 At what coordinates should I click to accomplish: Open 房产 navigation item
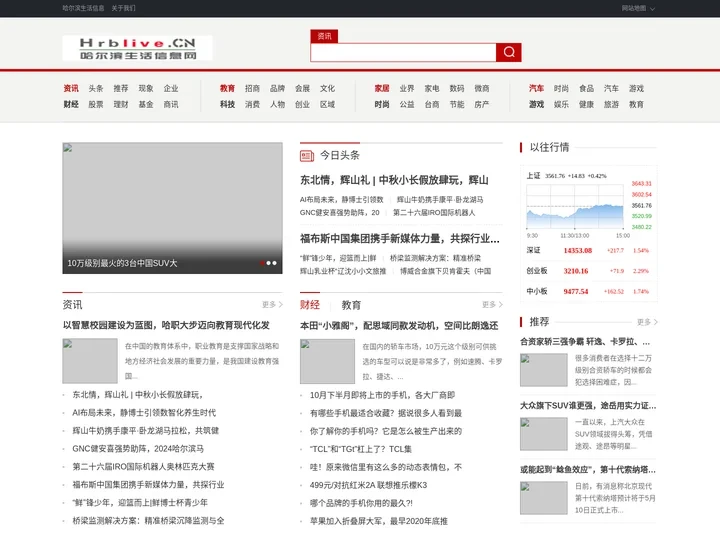coord(482,104)
